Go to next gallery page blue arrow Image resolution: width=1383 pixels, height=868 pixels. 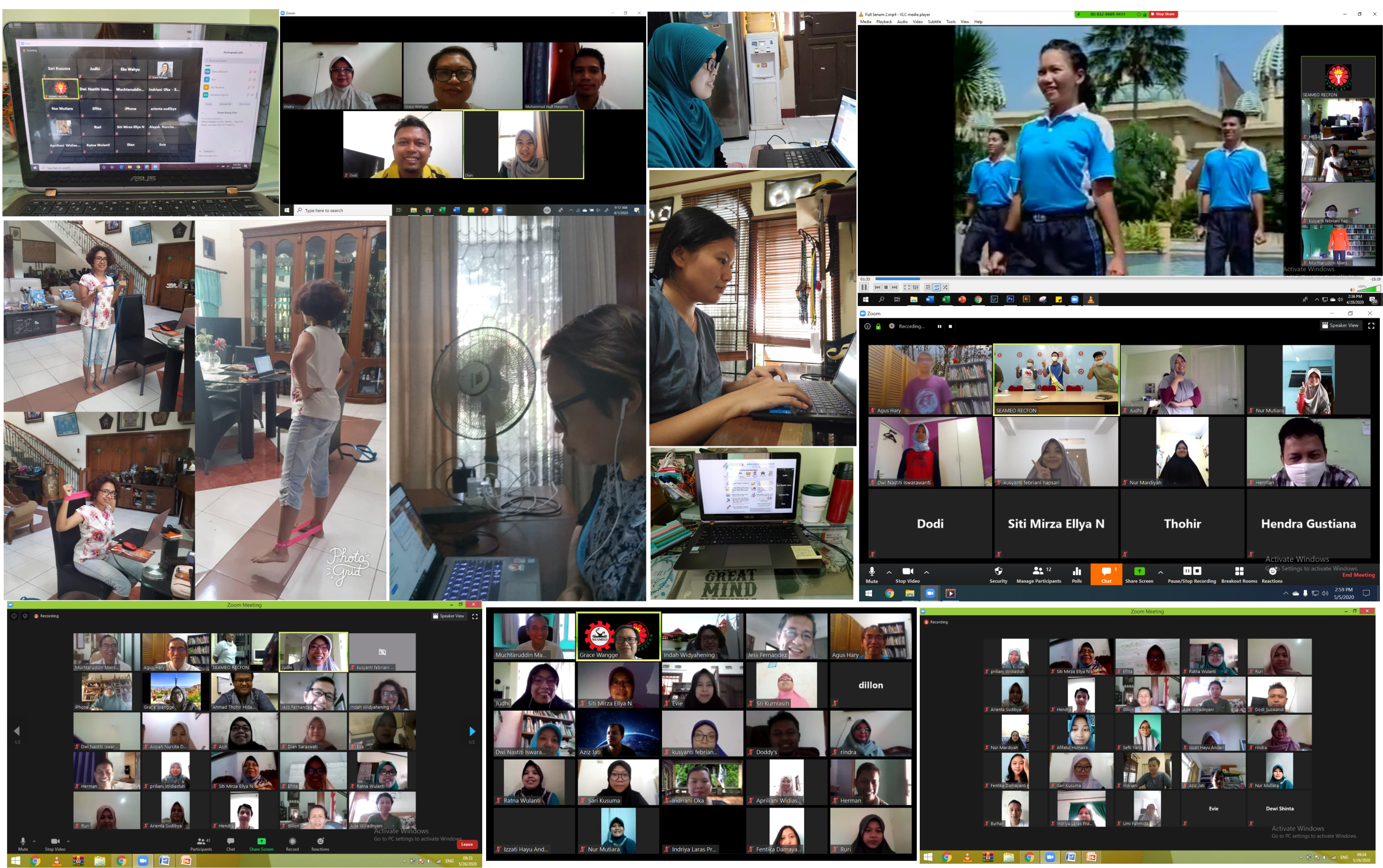(472, 731)
